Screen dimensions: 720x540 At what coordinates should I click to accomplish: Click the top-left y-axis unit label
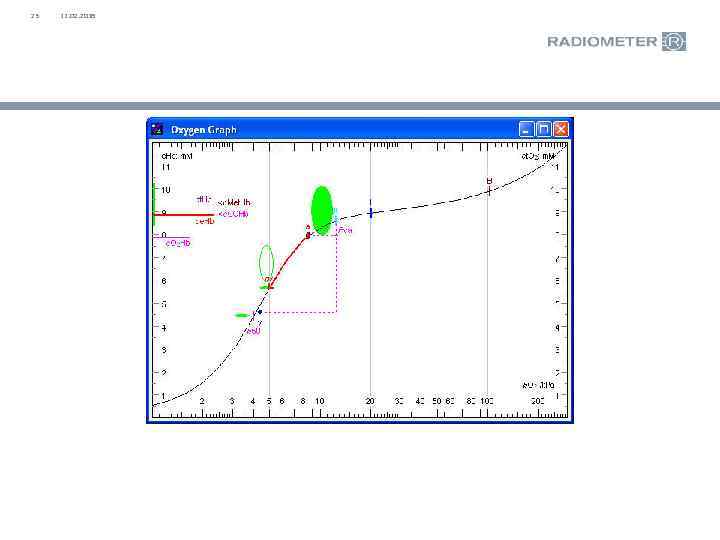177,156
